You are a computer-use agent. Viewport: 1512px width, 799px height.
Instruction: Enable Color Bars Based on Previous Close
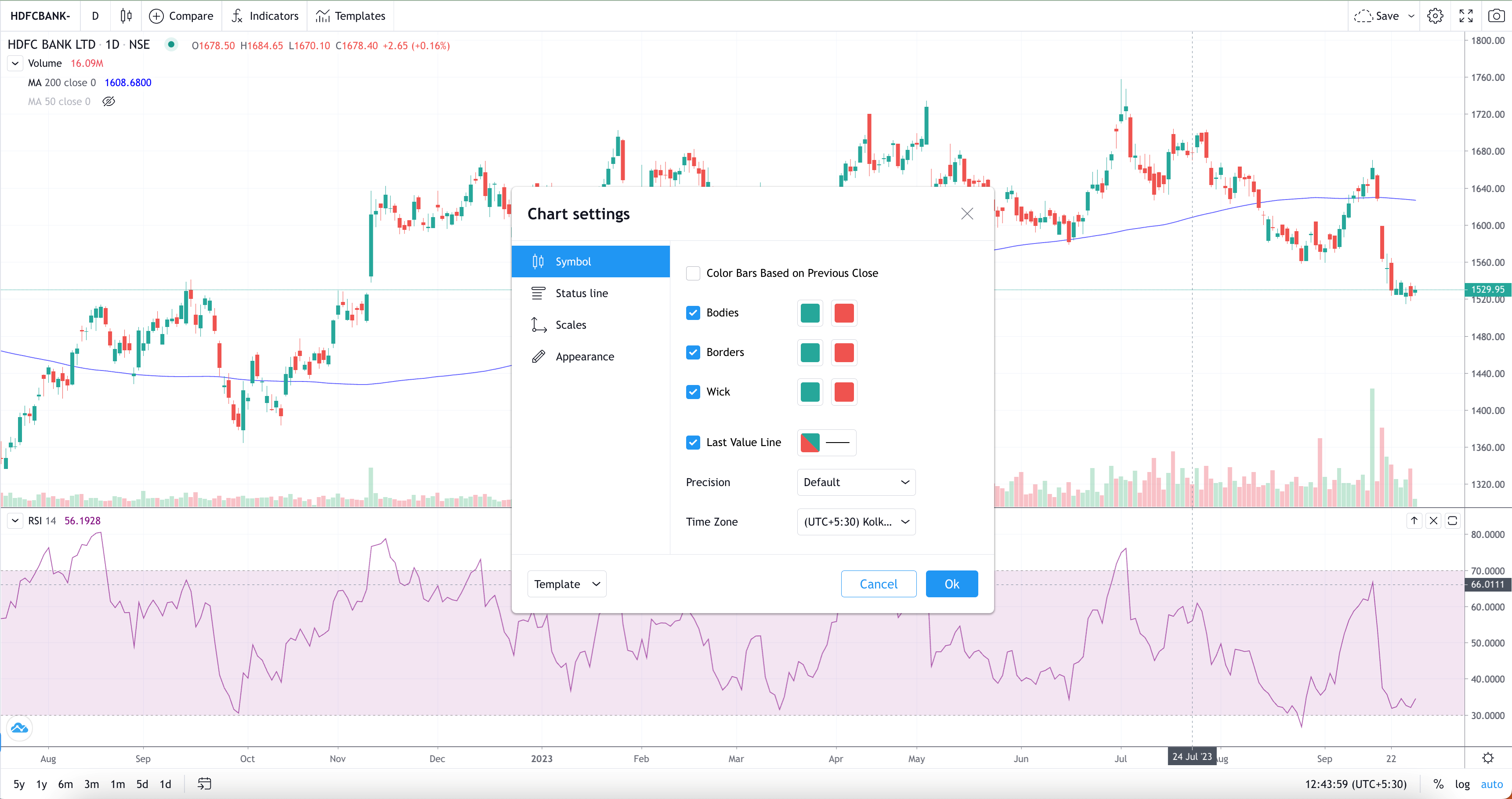point(693,273)
